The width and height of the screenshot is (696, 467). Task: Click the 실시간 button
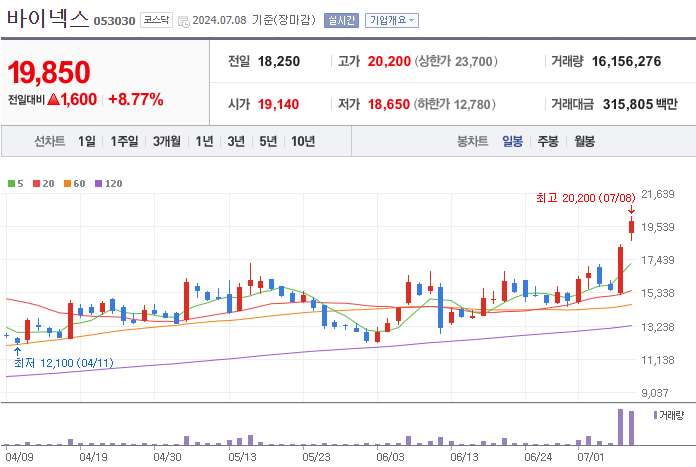pyautogui.click(x=341, y=20)
